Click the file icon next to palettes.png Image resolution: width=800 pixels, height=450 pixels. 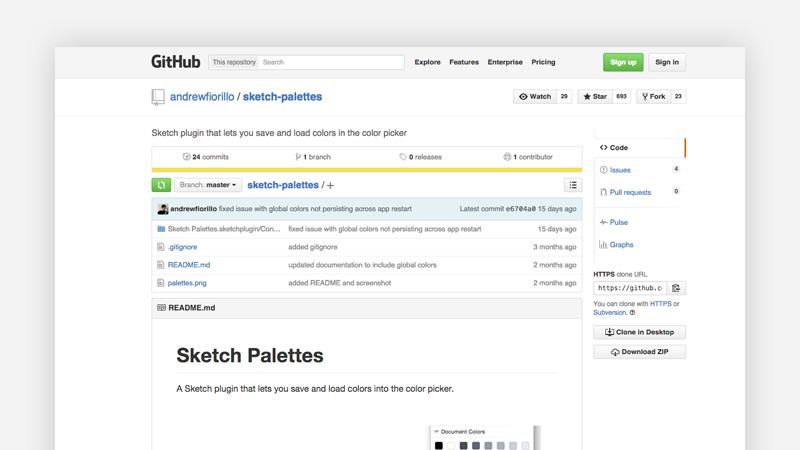coord(161,283)
